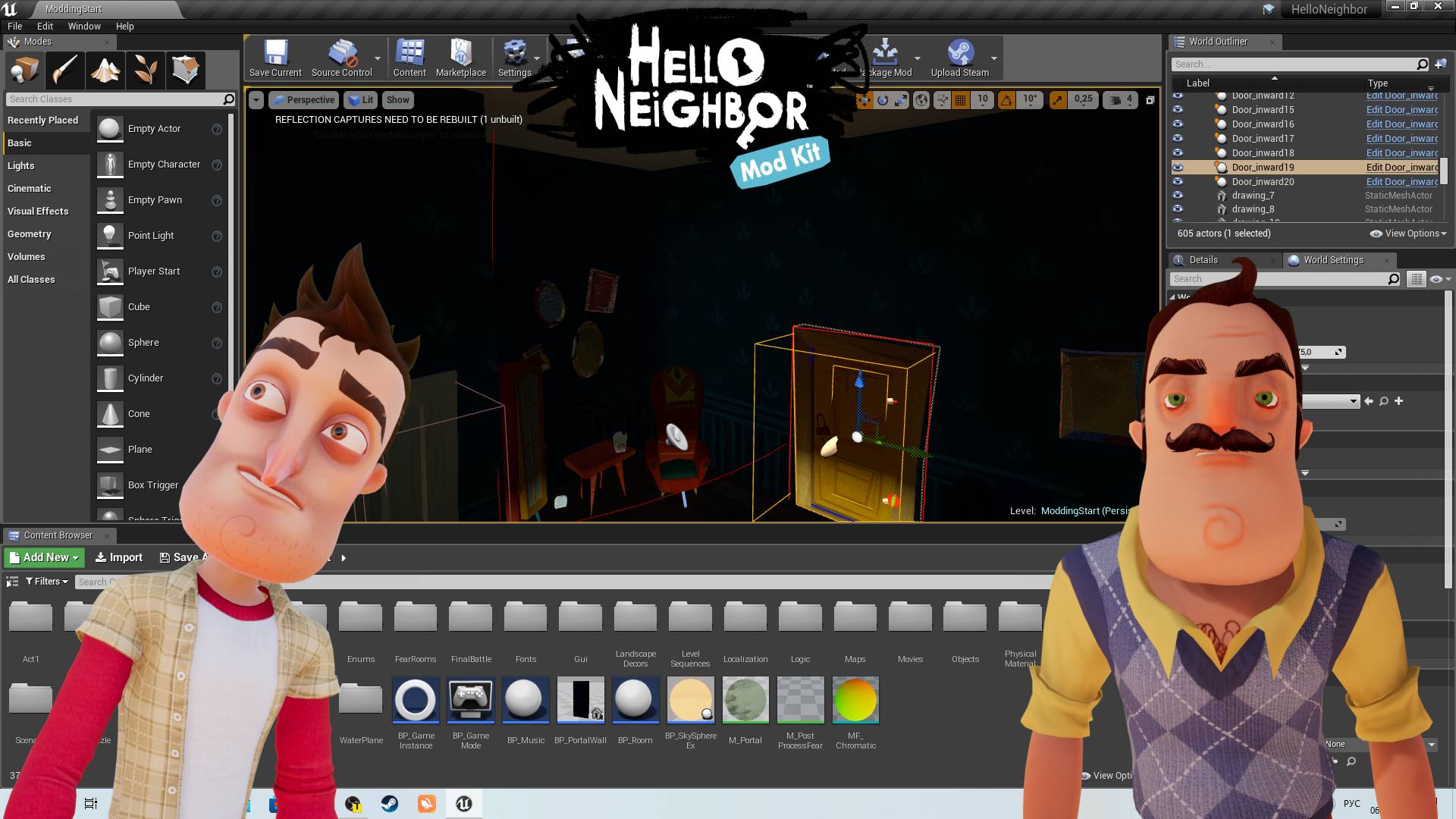Expand the Add New dropdown
The width and height of the screenshot is (1456, 819).
click(44, 557)
